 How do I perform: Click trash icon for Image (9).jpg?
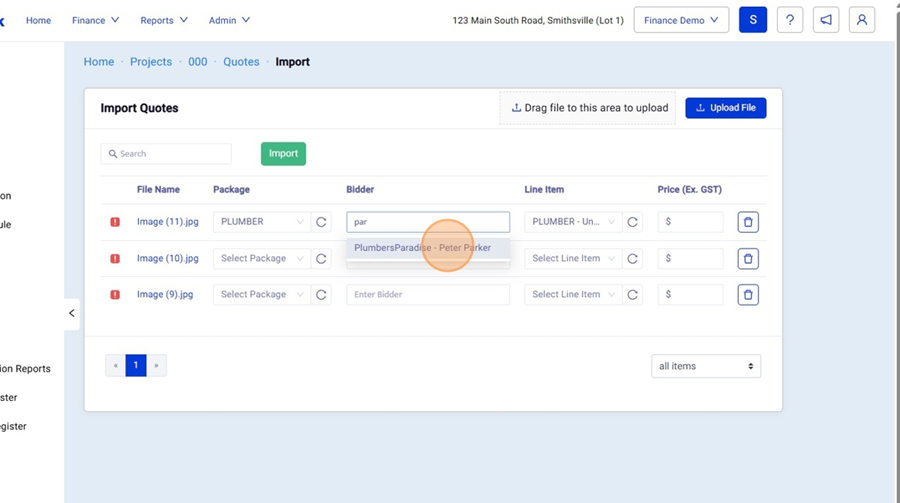[x=747, y=295]
